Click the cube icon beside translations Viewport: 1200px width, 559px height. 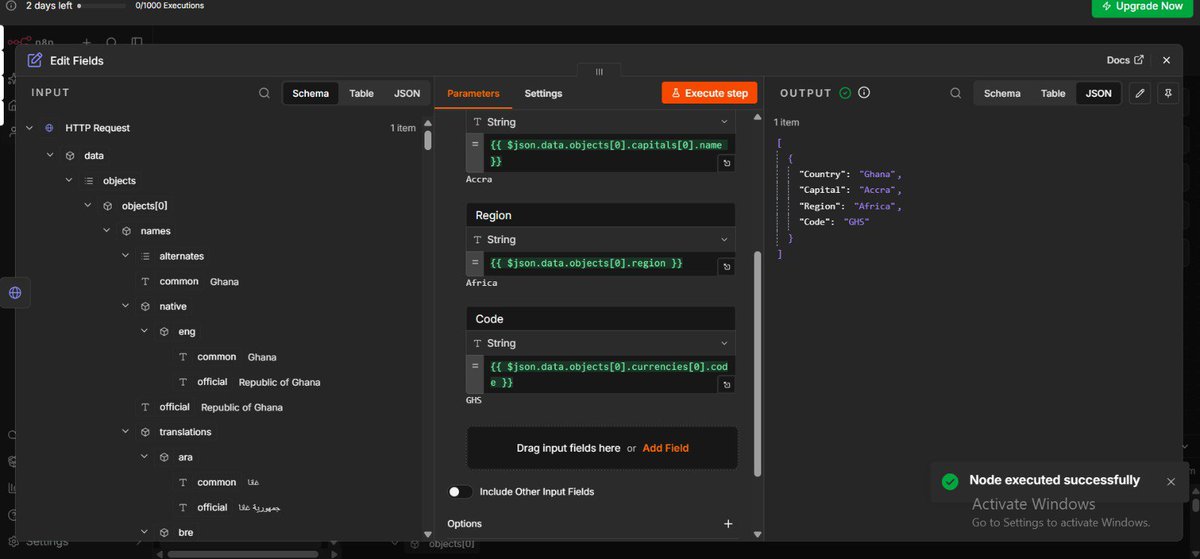point(145,432)
